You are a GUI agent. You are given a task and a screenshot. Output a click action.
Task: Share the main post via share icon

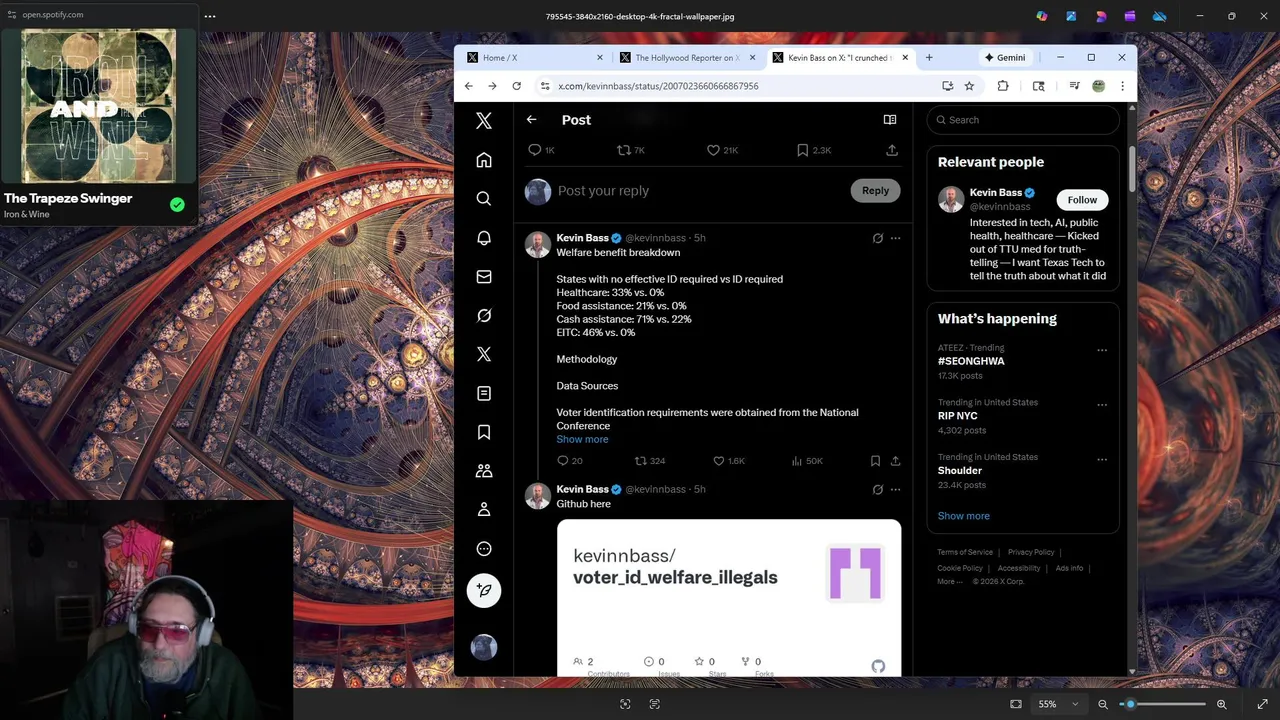pyautogui.click(x=892, y=150)
